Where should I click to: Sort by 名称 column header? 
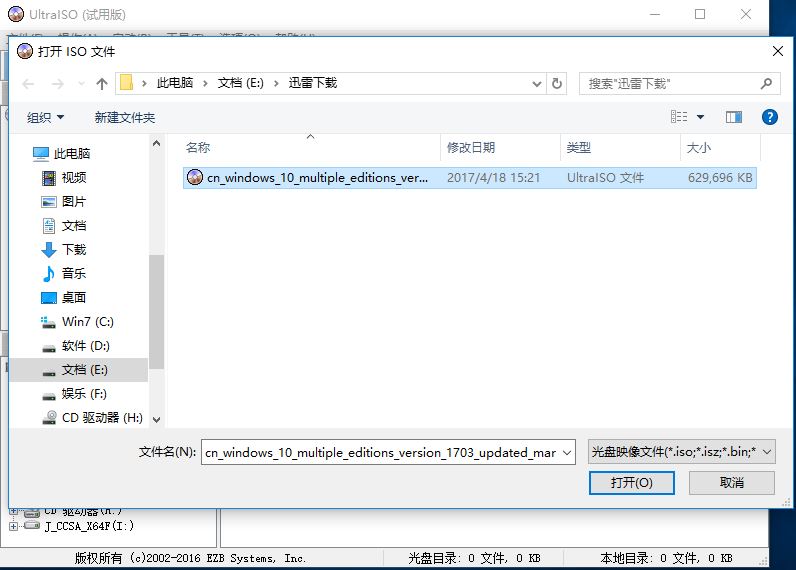[198, 148]
